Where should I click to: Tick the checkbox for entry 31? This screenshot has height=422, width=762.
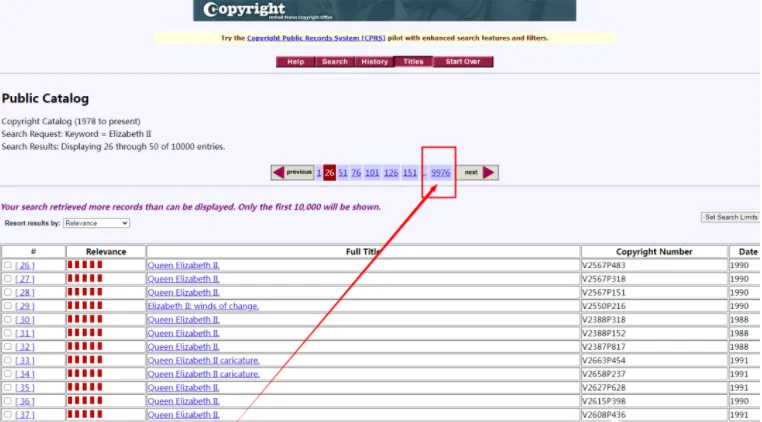[8, 333]
